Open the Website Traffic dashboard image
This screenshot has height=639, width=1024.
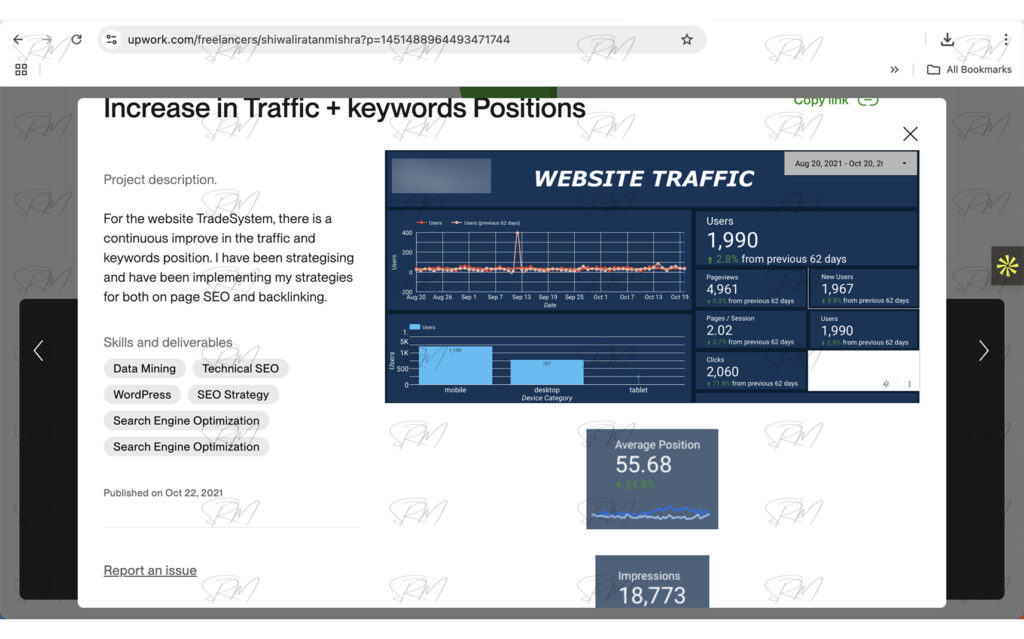click(652, 276)
